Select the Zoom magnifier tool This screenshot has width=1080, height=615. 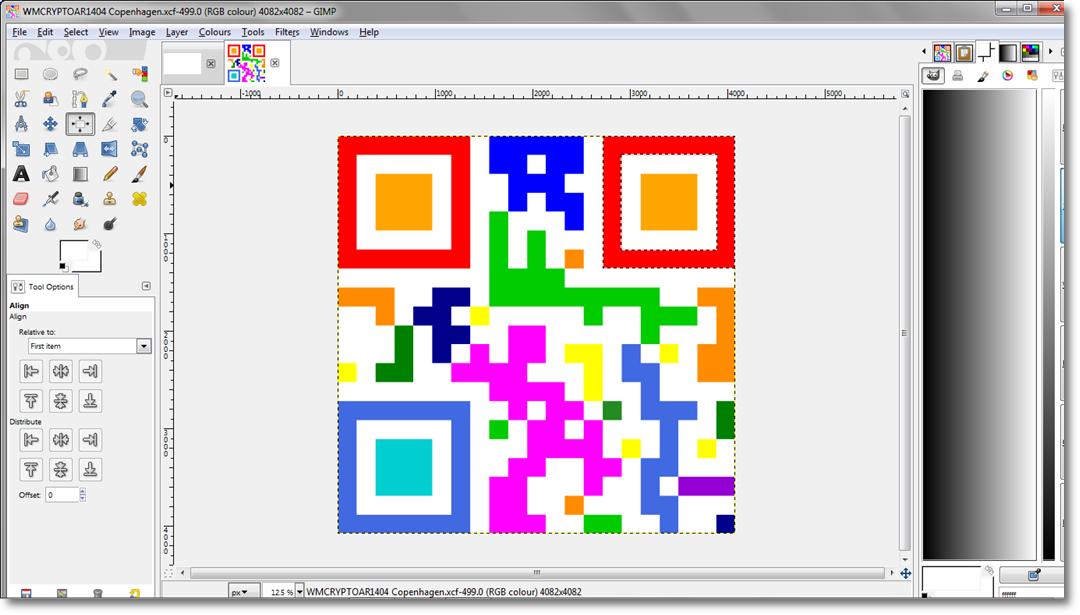tap(139, 99)
